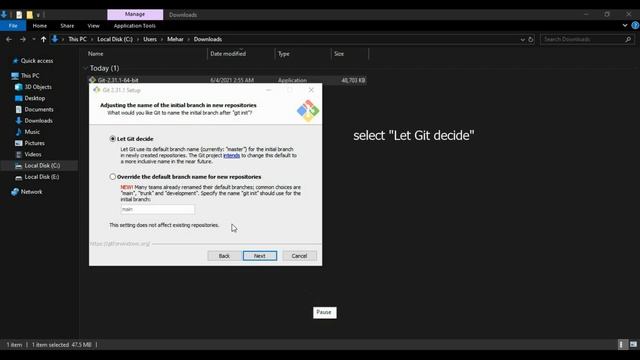
Task: Click quick access toolbar new folder icon
Action: (x=29, y=15)
